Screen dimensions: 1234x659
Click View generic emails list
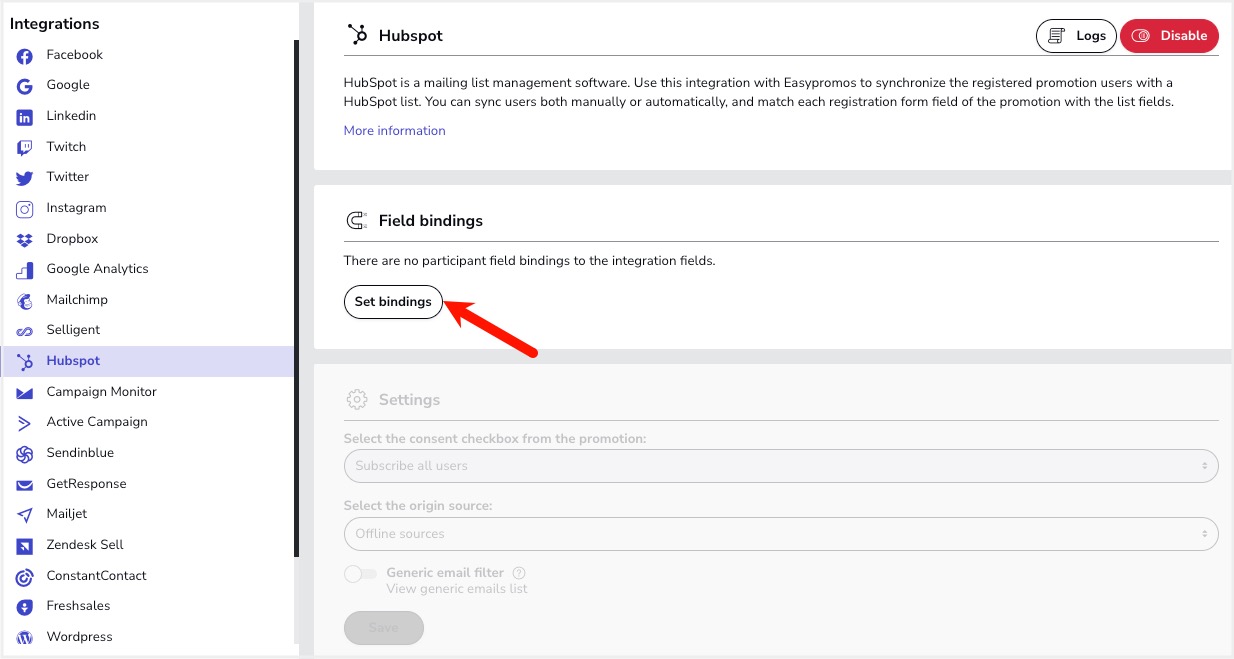457,589
